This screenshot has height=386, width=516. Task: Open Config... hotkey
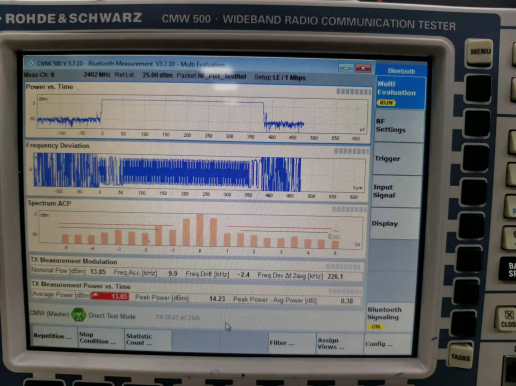pos(387,344)
